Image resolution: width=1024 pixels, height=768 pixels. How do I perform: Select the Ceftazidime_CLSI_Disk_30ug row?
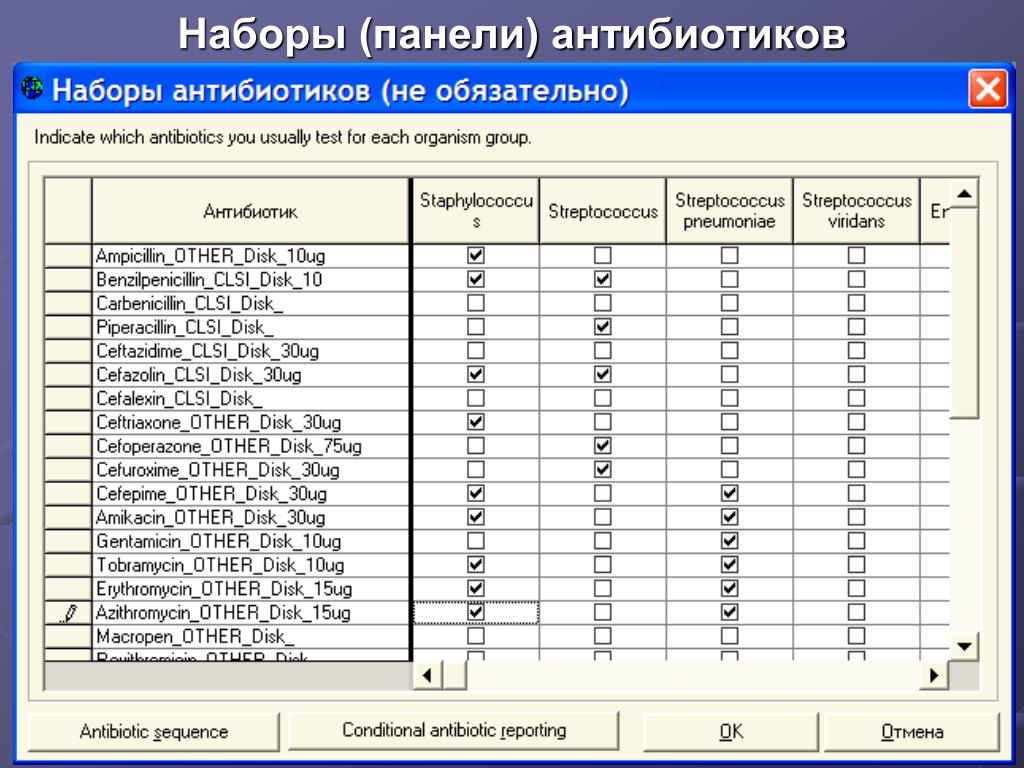pos(251,351)
